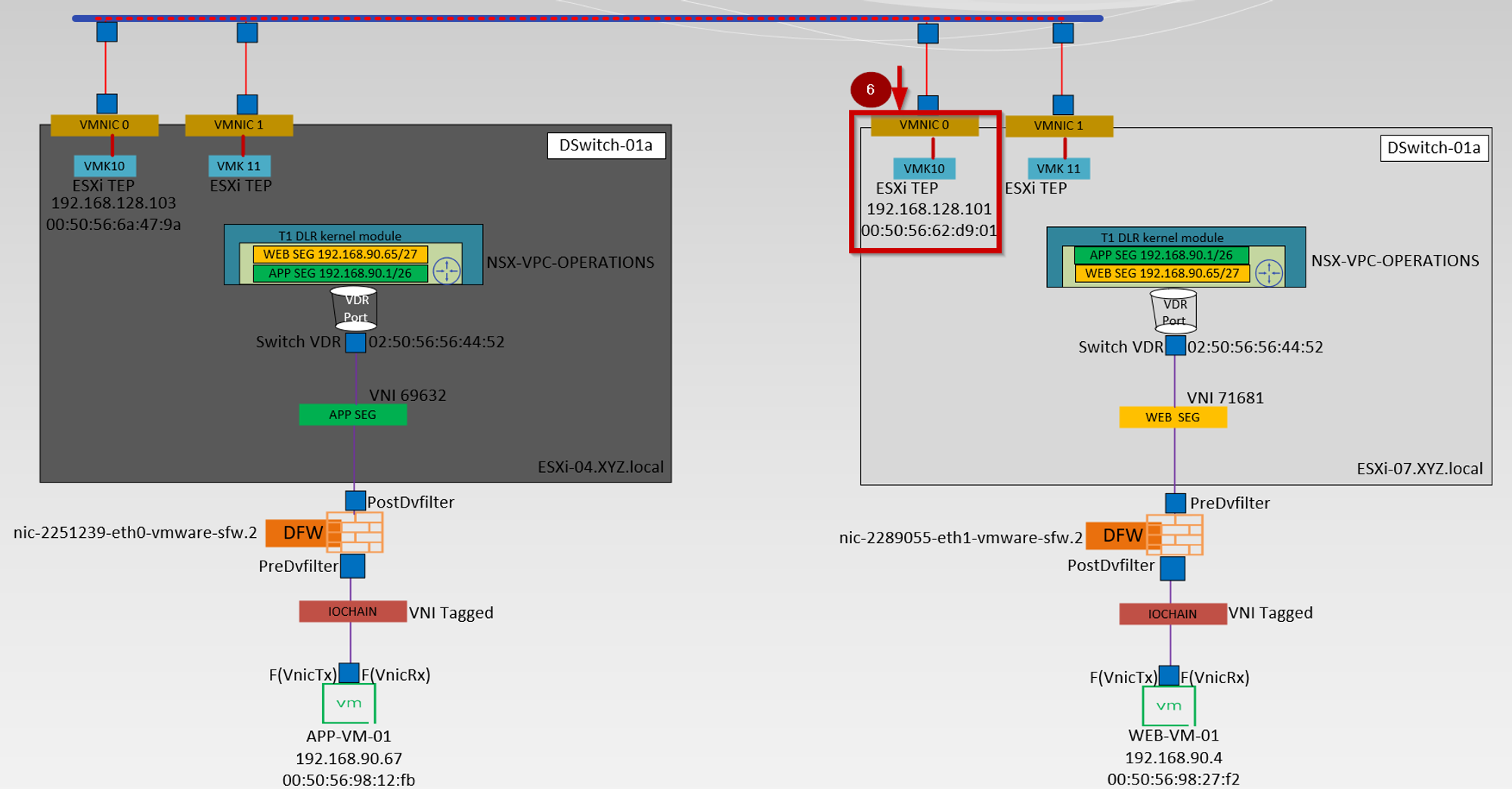This screenshot has width=1512, height=789.
Task: Select VMNIC 0 inside the red highlighted box
Action: [924, 126]
